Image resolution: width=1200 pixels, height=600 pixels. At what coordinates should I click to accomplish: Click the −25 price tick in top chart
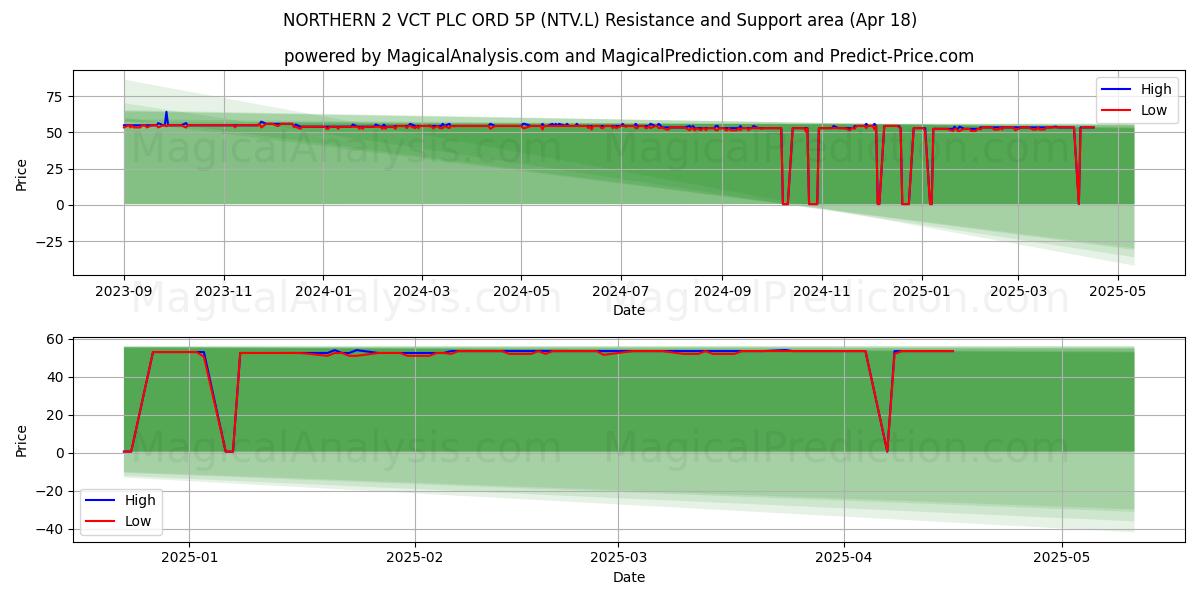pyautogui.click(x=51, y=242)
